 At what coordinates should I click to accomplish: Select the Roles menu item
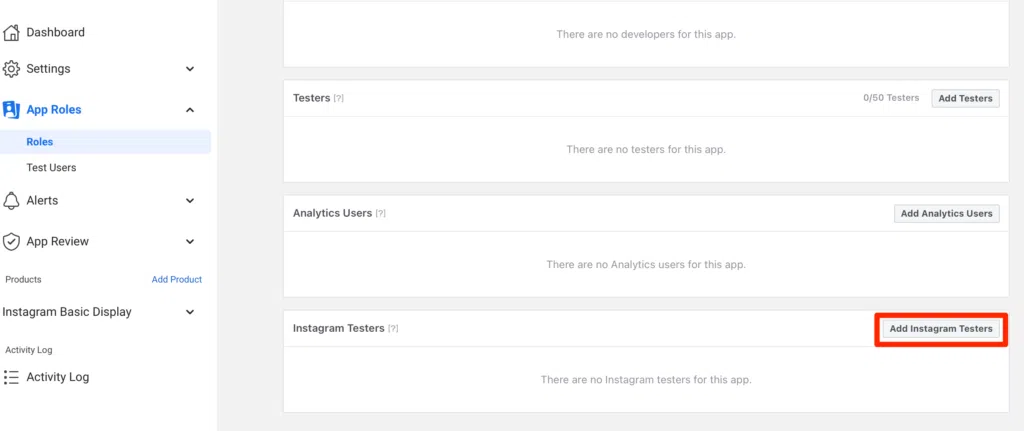click(x=105, y=142)
